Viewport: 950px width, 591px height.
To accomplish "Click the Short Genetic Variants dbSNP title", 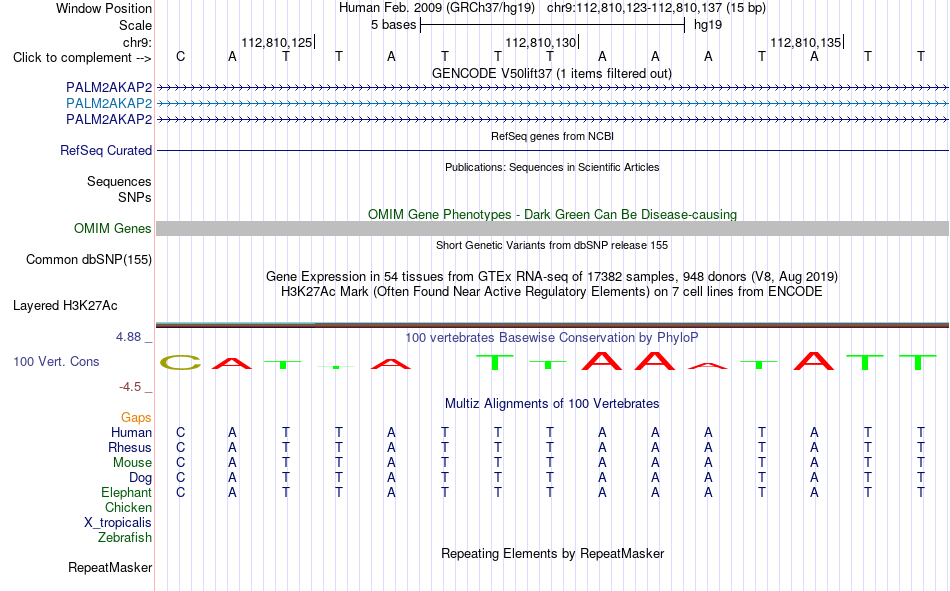I will (552, 245).
